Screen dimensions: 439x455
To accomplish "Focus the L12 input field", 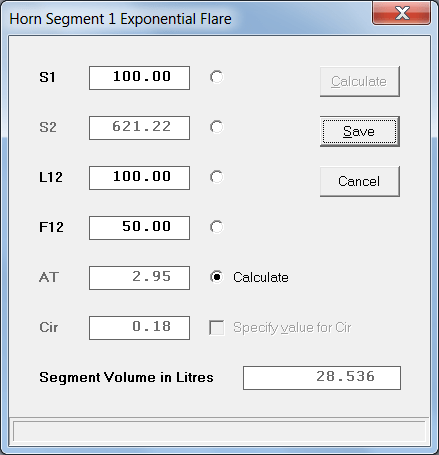I will pyautogui.click(x=139, y=178).
